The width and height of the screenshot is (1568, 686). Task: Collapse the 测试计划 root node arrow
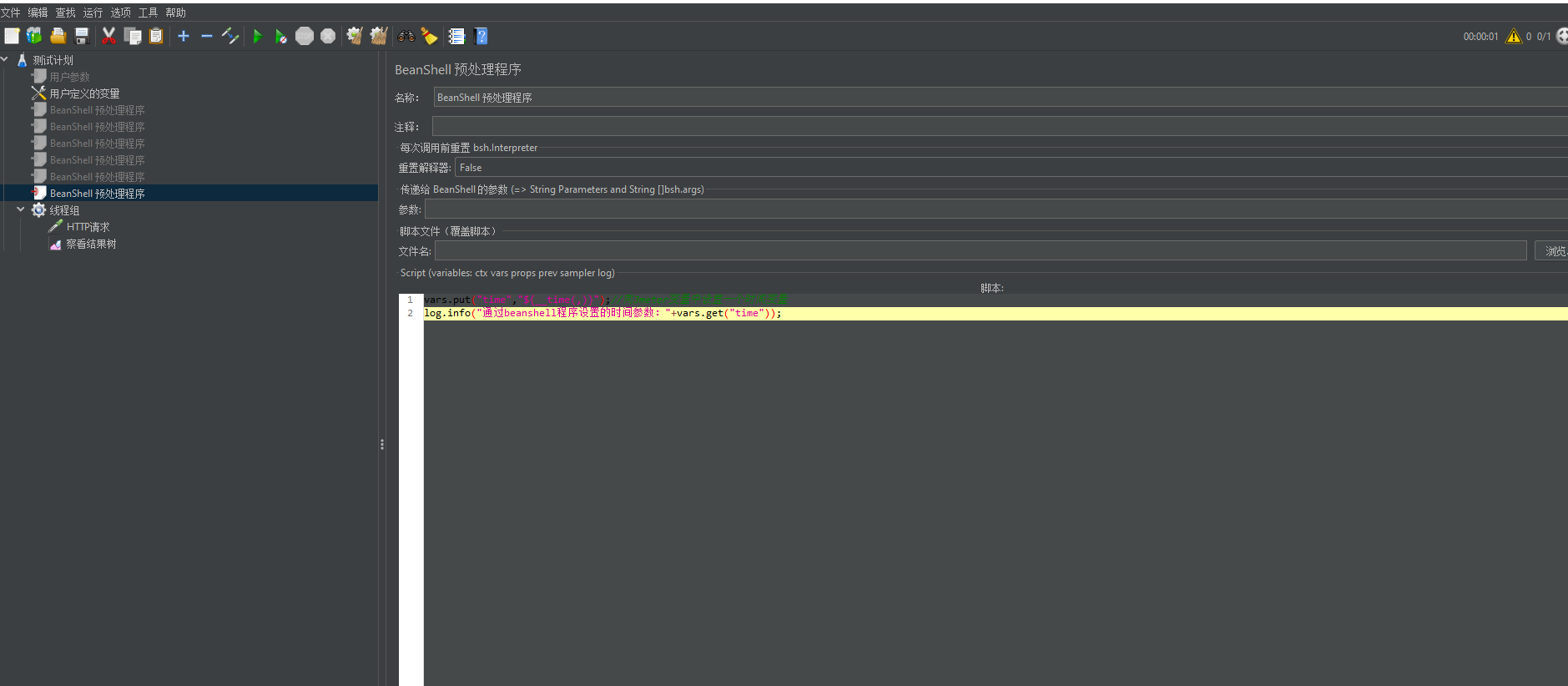click(x=5, y=59)
